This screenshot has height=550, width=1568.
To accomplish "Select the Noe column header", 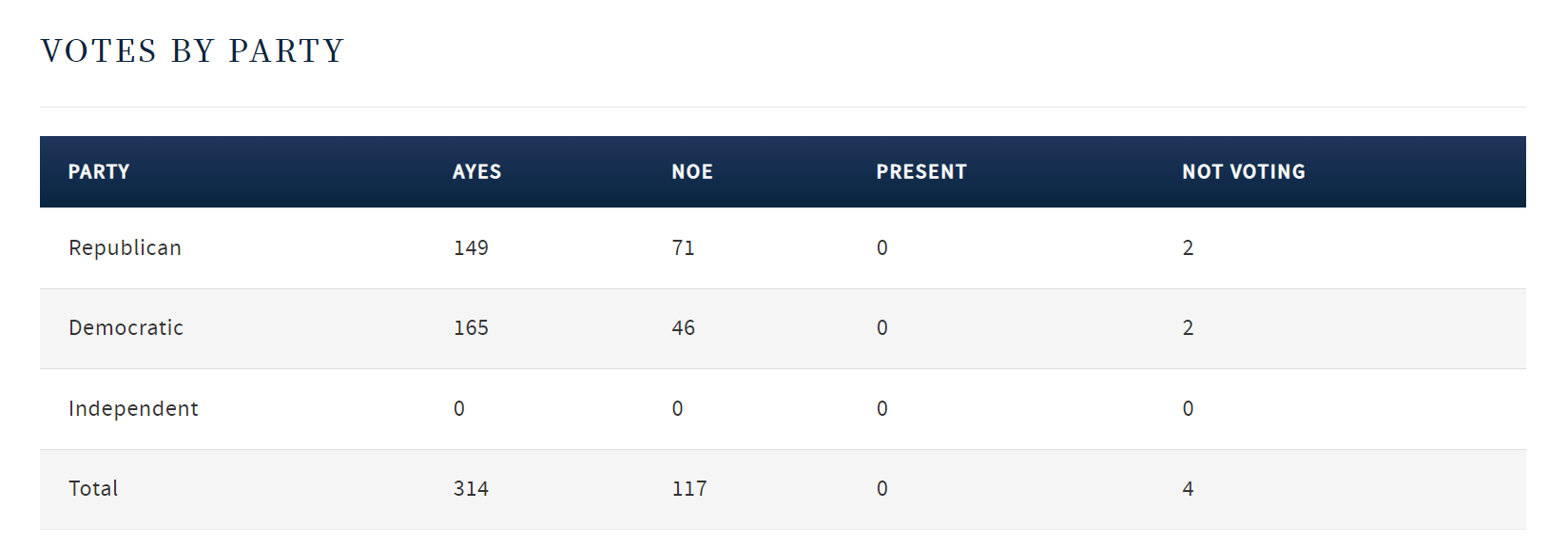I will [x=691, y=172].
